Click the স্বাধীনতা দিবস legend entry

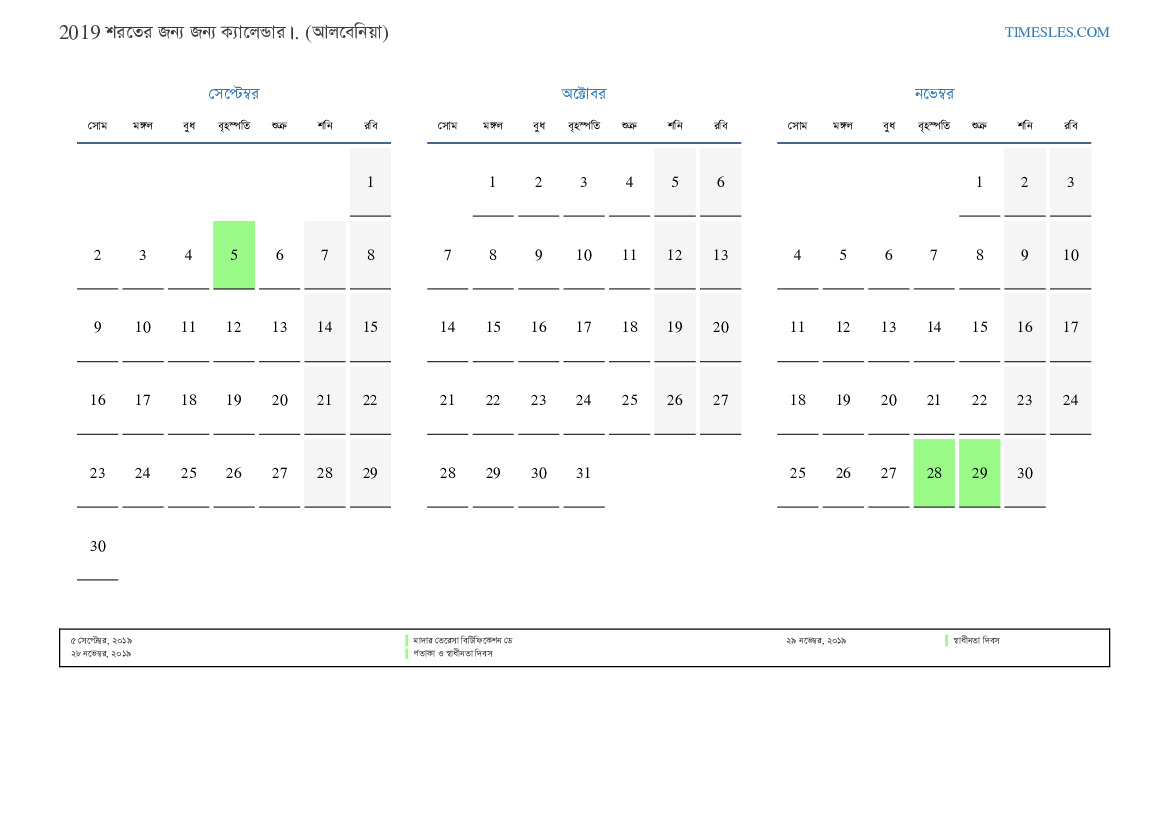click(x=976, y=640)
